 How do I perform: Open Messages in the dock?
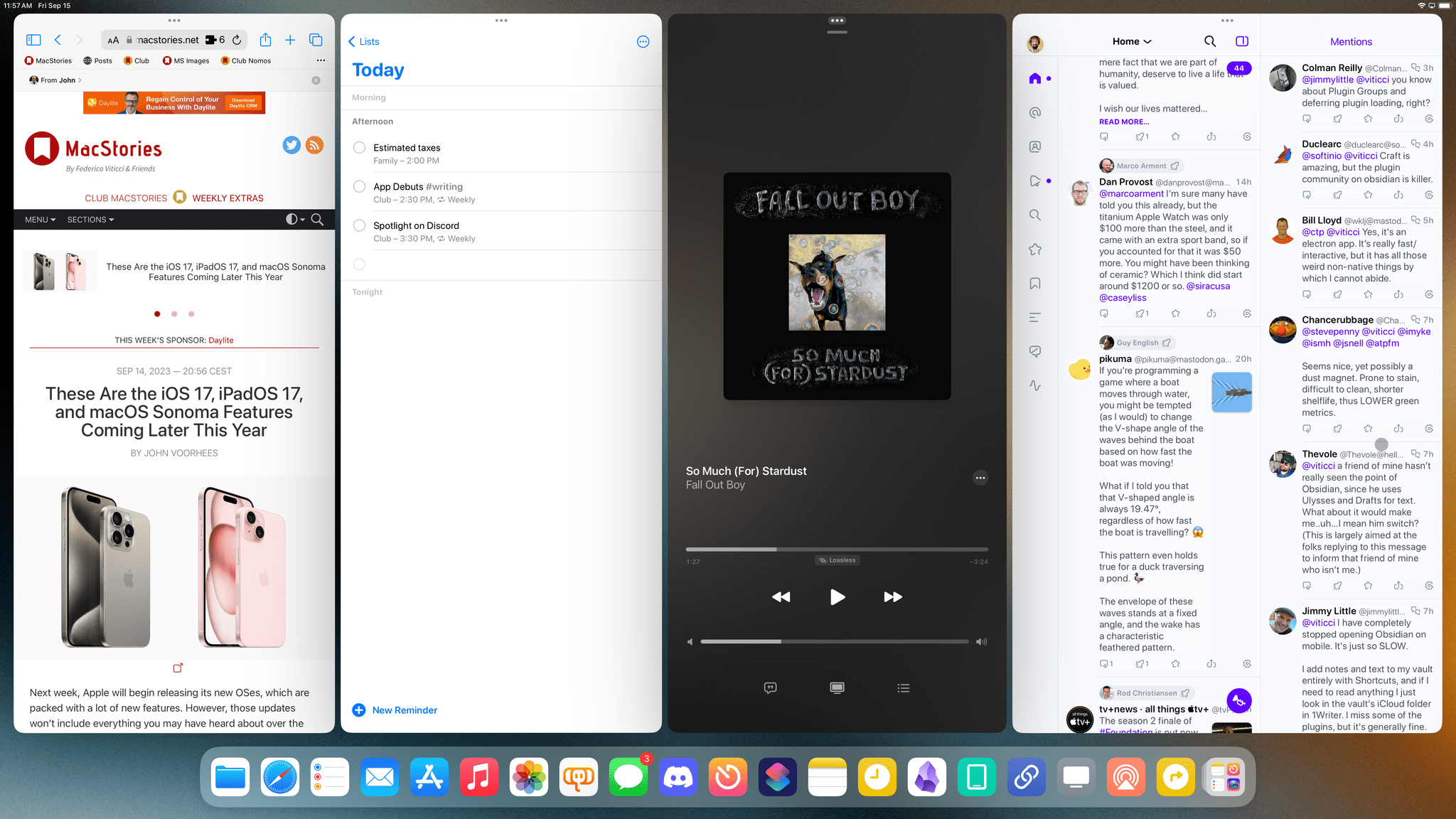(x=628, y=777)
